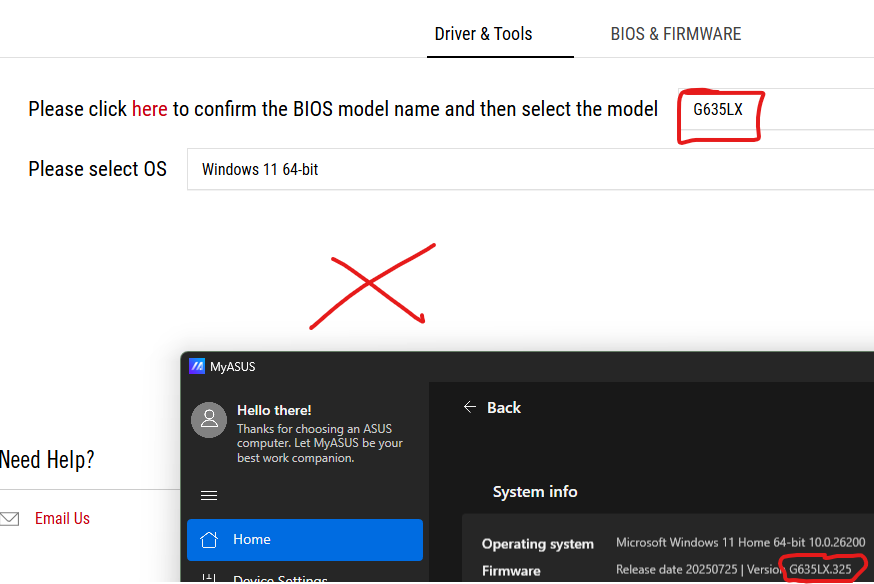The height and width of the screenshot is (584, 874).
Task: Click the 'Need Help?' heading
Action: pos(47,460)
